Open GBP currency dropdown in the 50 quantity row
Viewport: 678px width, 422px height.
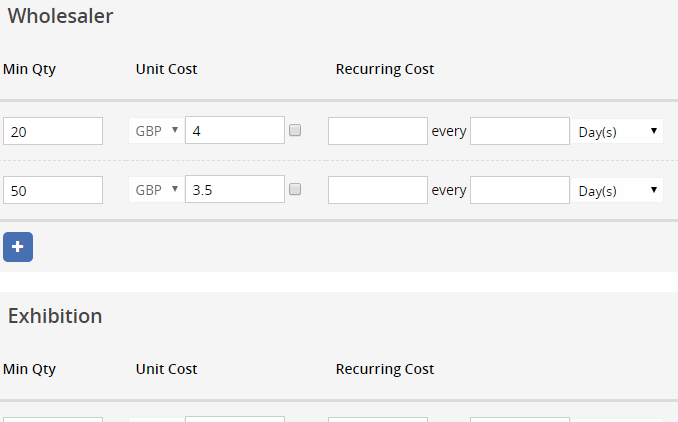[x=157, y=190]
